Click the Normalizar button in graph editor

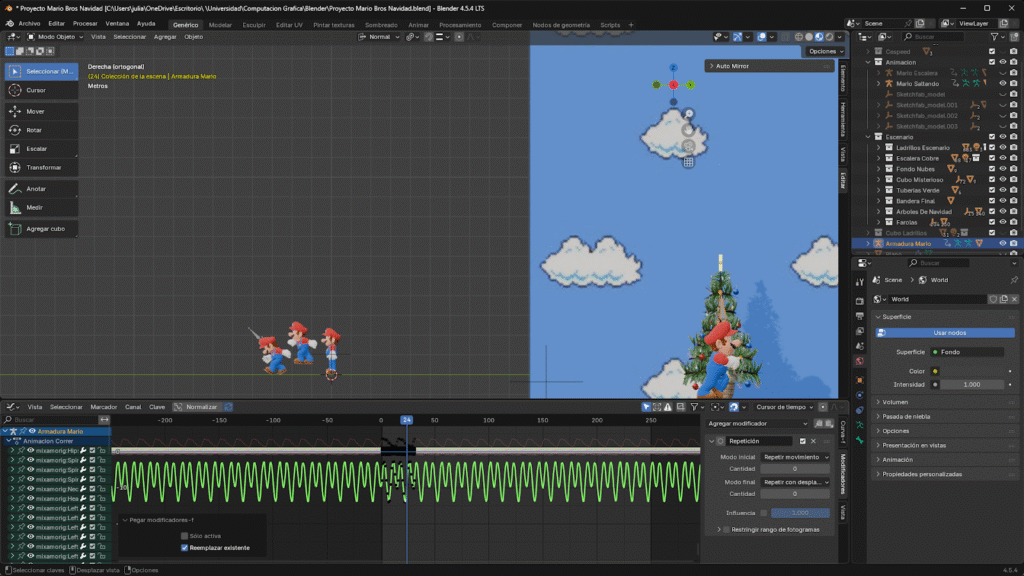pyautogui.click(x=200, y=407)
